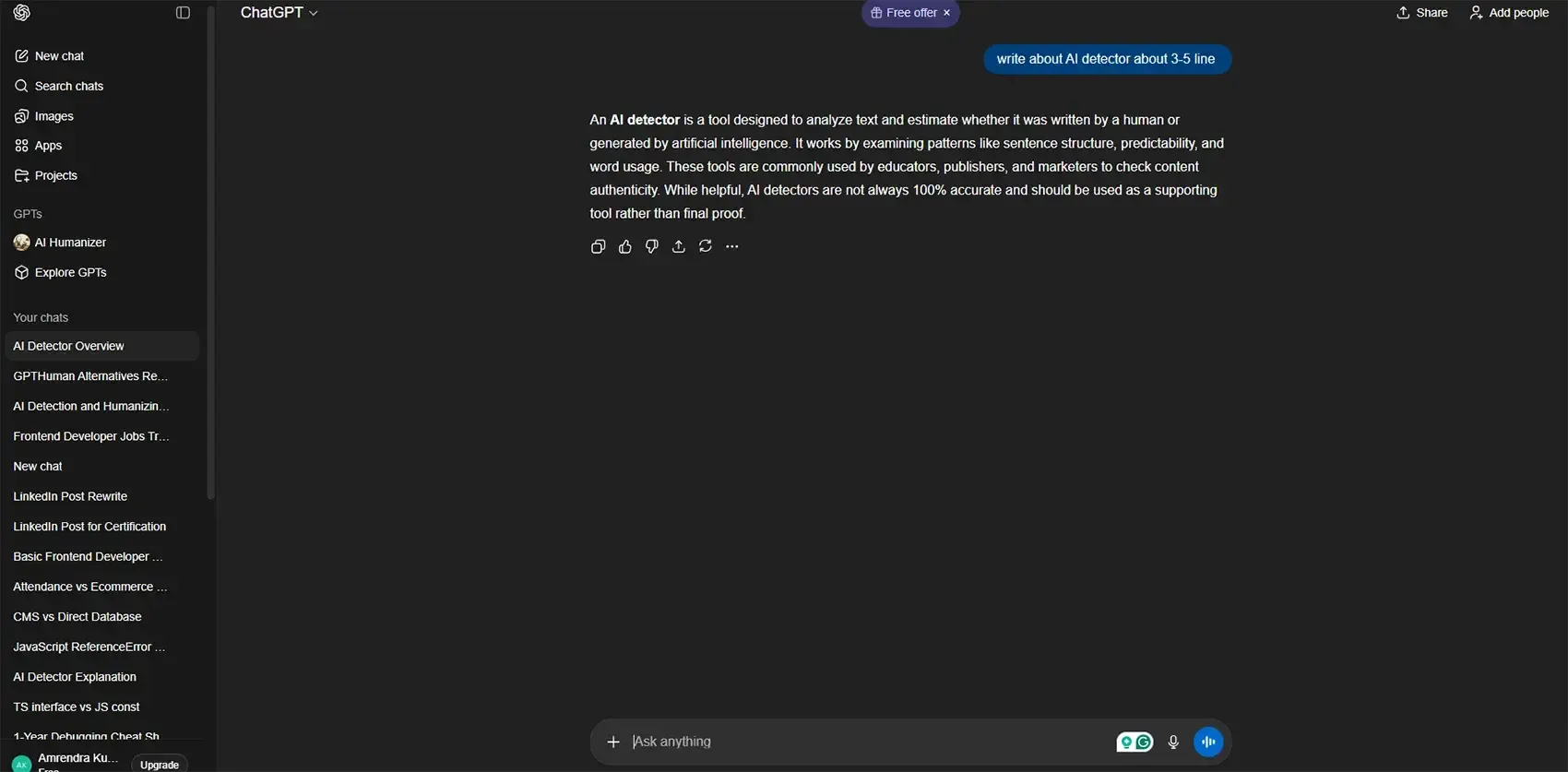The height and width of the screenshot is (772, 1568).
Task: Open Search chats in sidebar
Action: pyautogui.click(x=68, y=86)
